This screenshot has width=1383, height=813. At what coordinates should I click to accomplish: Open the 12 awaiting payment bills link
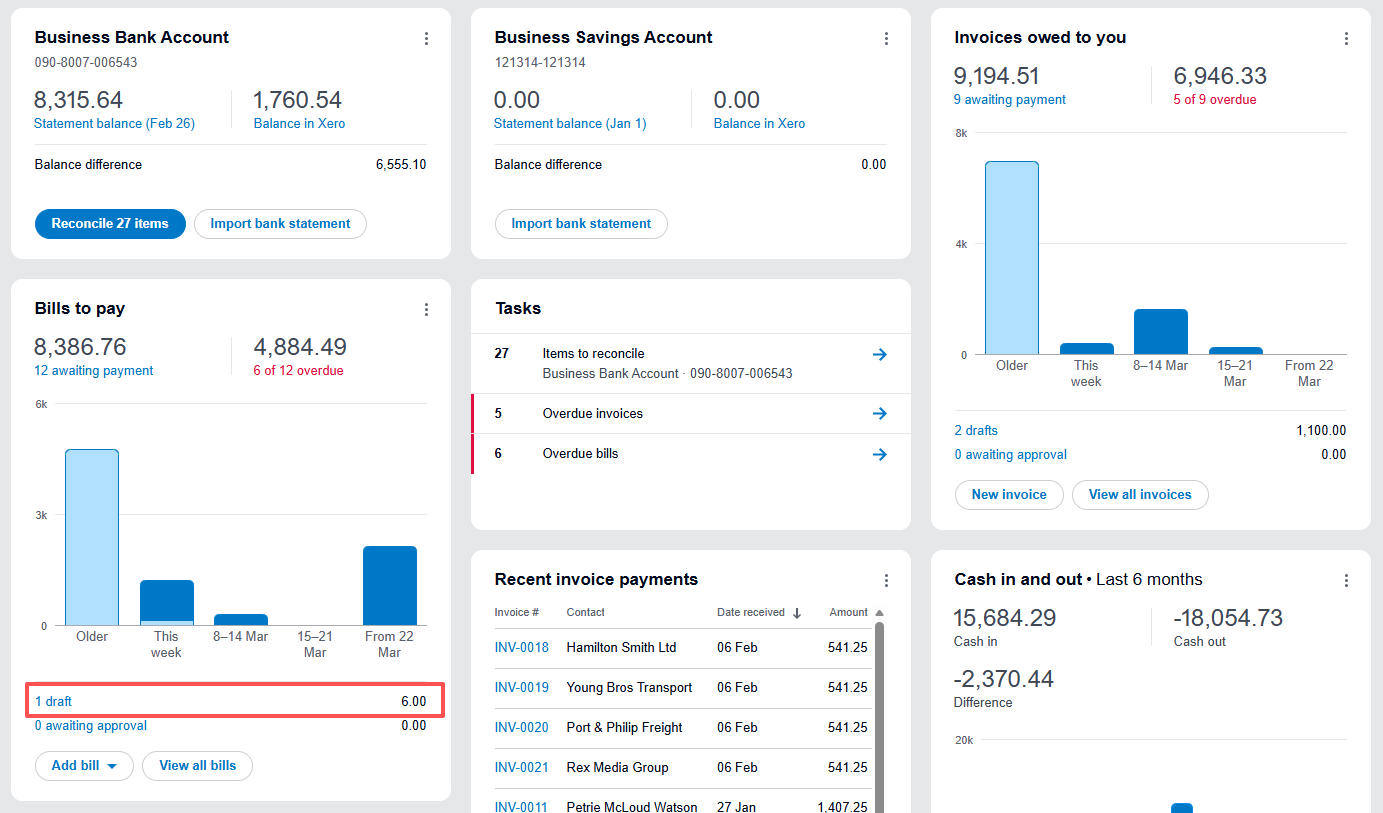tap(93, 370)
